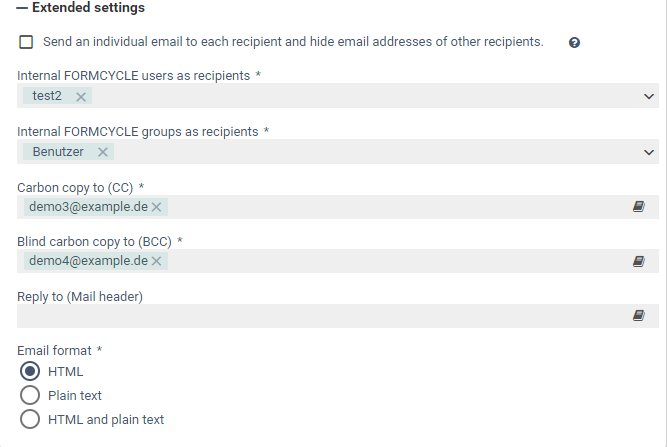Viewport: 667px width, 447px height.
Task: Open placeholder book icon for Blind carbon copy
Action: [x=638, y=261]
